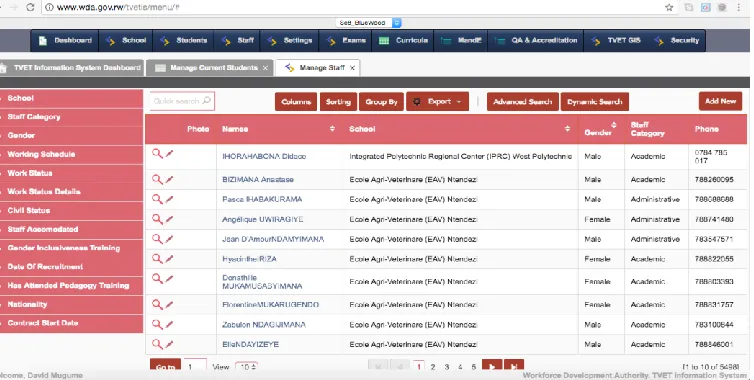This screenshot has height=380, width=754.
Task: Click the quick search magnifier icon
Action: (206, 101)
